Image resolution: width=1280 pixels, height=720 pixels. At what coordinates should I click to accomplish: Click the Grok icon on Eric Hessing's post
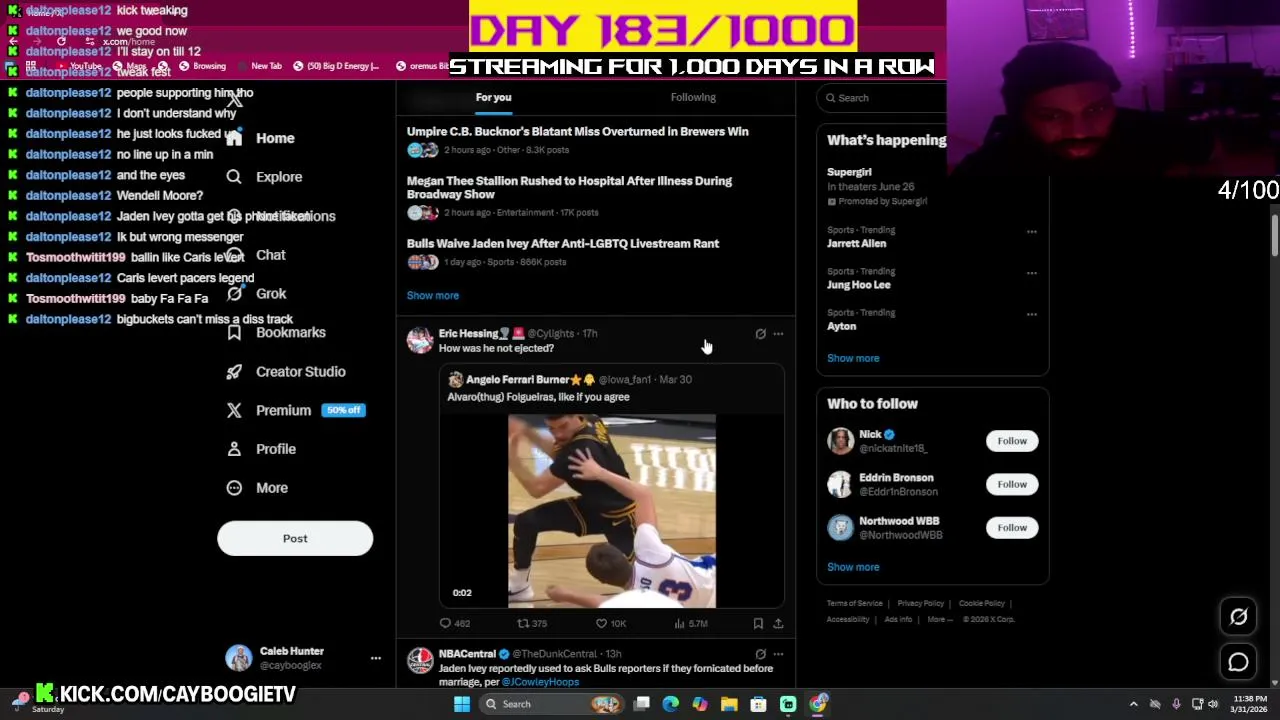click(x=760, y=334)
